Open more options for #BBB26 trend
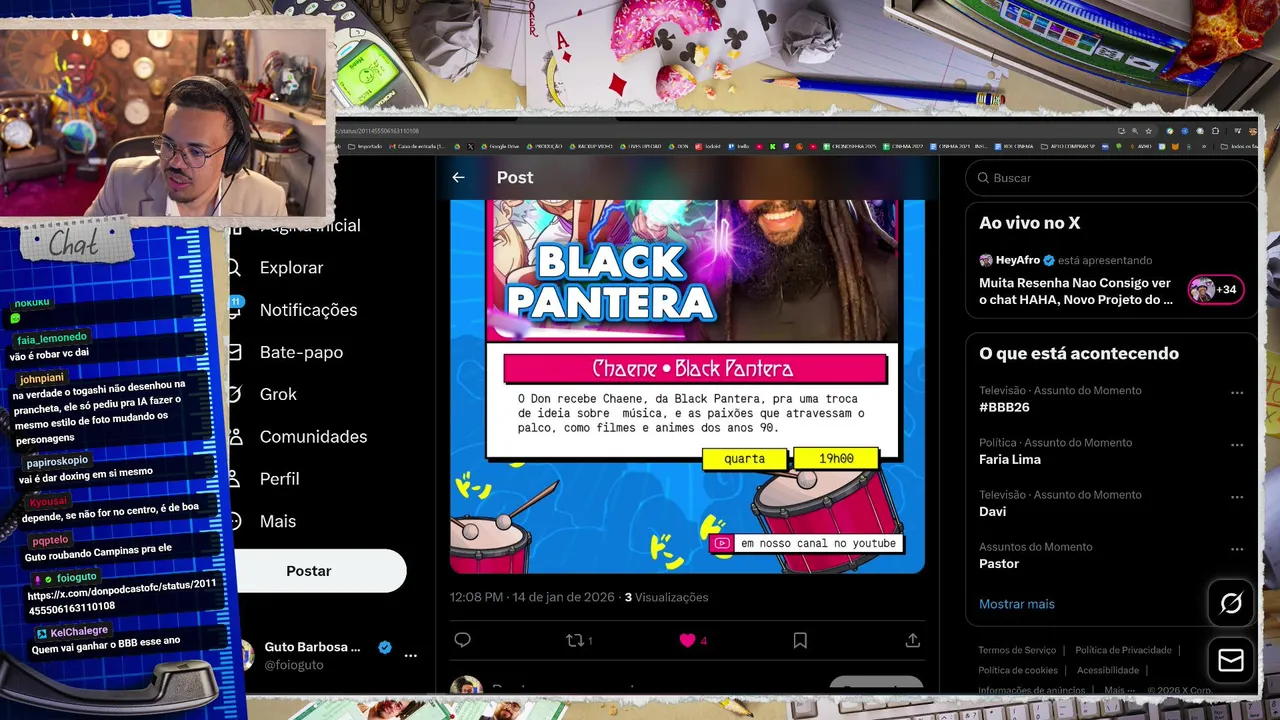 tap(1237, 393)
